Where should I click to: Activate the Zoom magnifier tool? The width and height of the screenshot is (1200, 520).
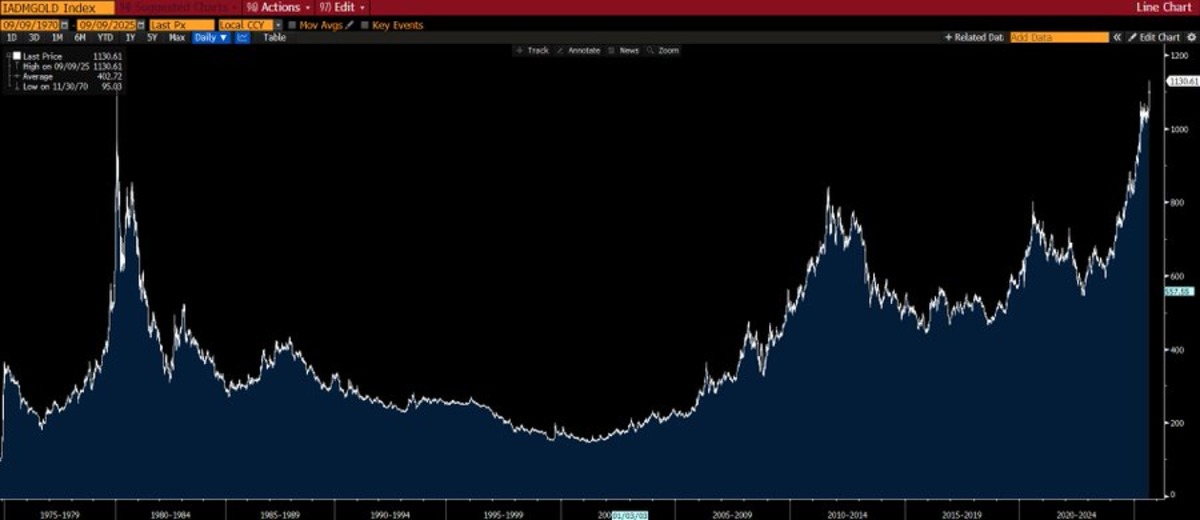click(663, 50)
